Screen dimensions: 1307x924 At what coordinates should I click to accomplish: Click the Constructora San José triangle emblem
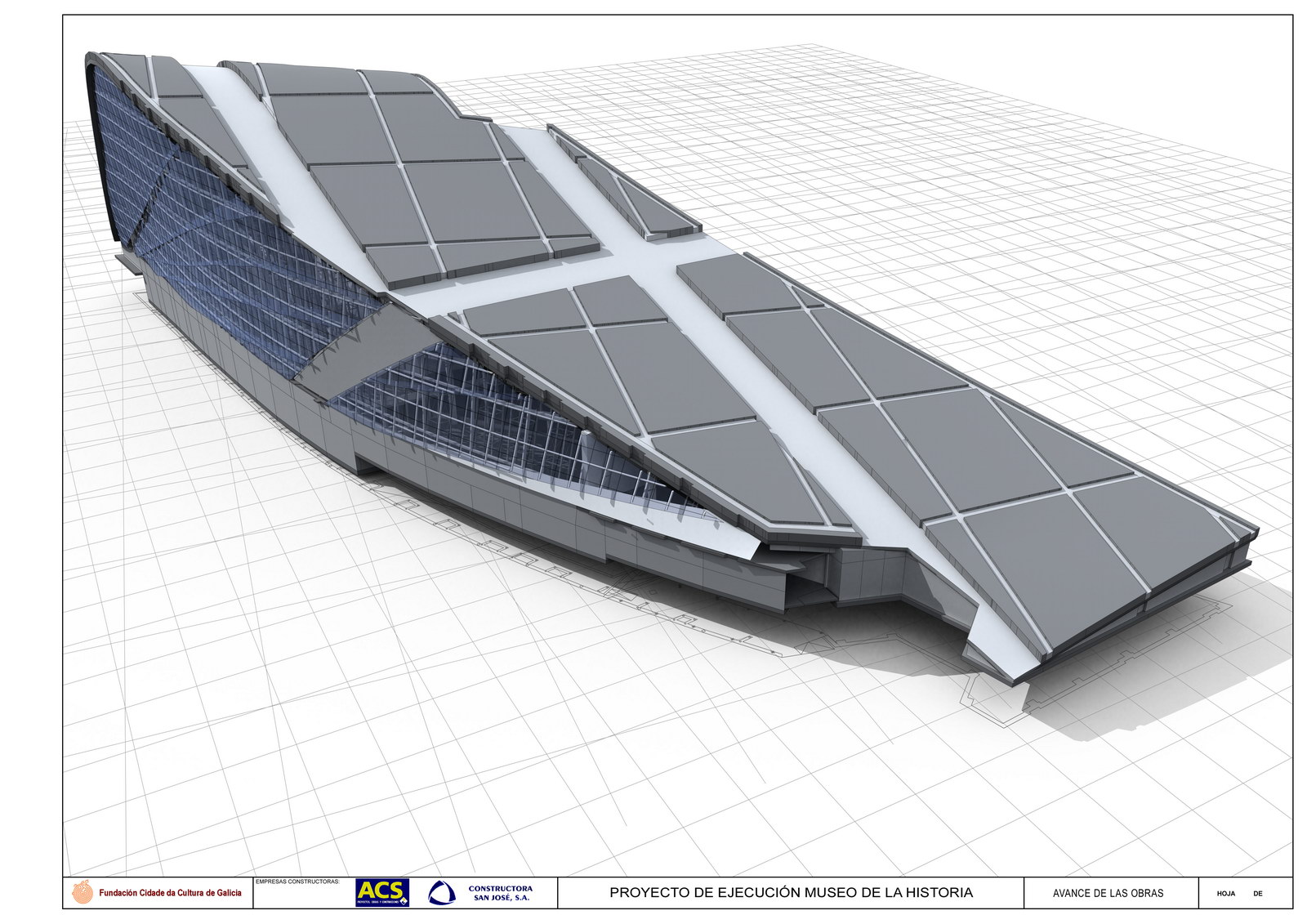(442, 893)
